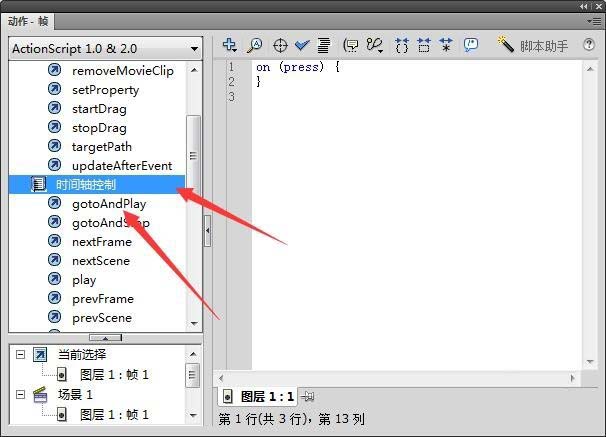
Task: Open the debug options stethoscope icon
Action: pyautogui.click(x=374, y=46)
